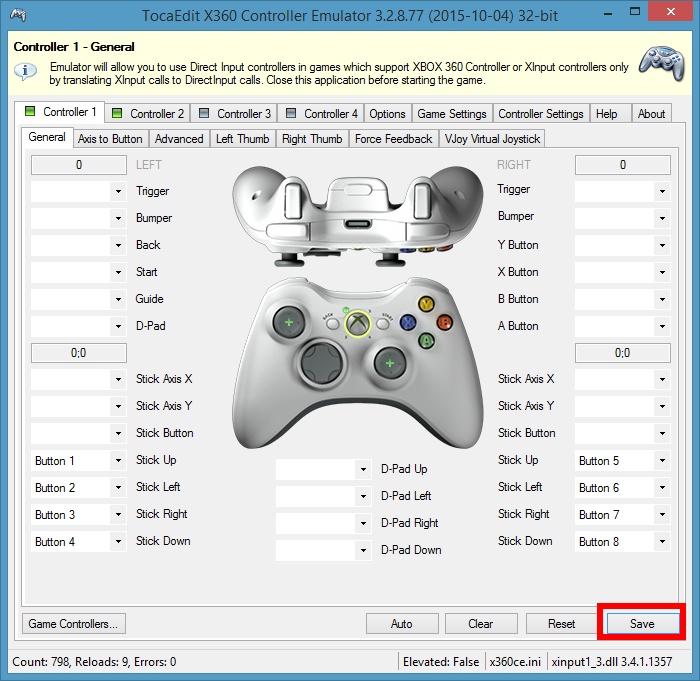
Task: Click the x360ce.ini status bar entry
Action: tap(515, 661)
